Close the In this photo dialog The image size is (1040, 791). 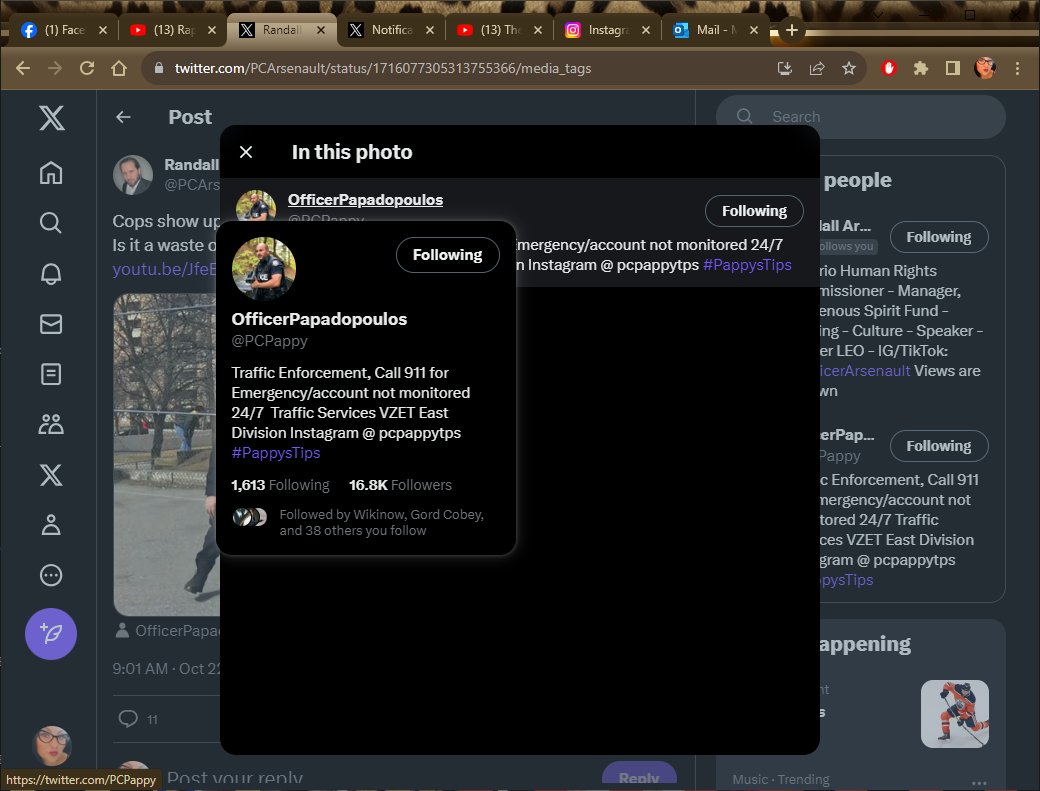246,152
